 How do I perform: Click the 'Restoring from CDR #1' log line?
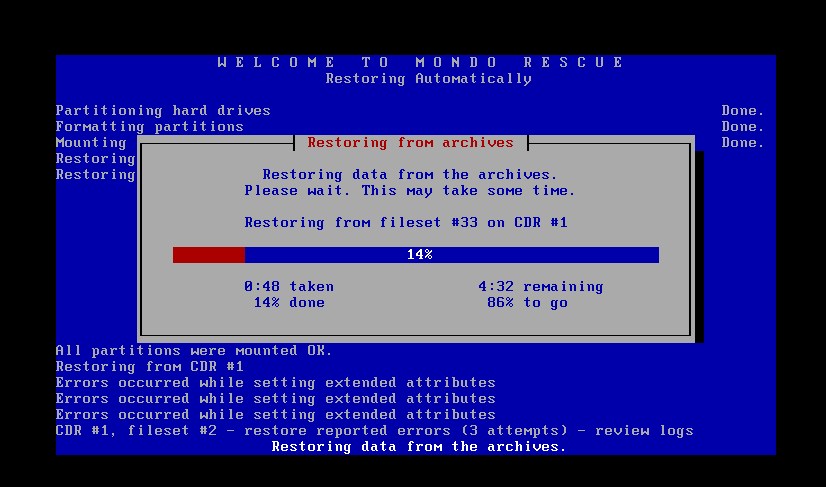coord(150,366)
